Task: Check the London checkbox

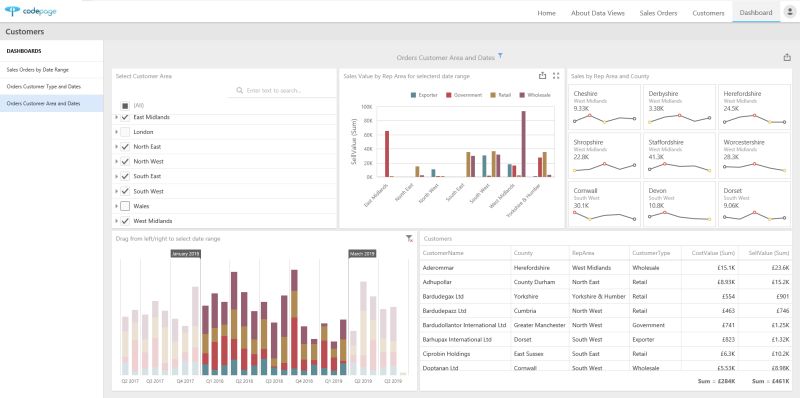Action: coord(125,132)
